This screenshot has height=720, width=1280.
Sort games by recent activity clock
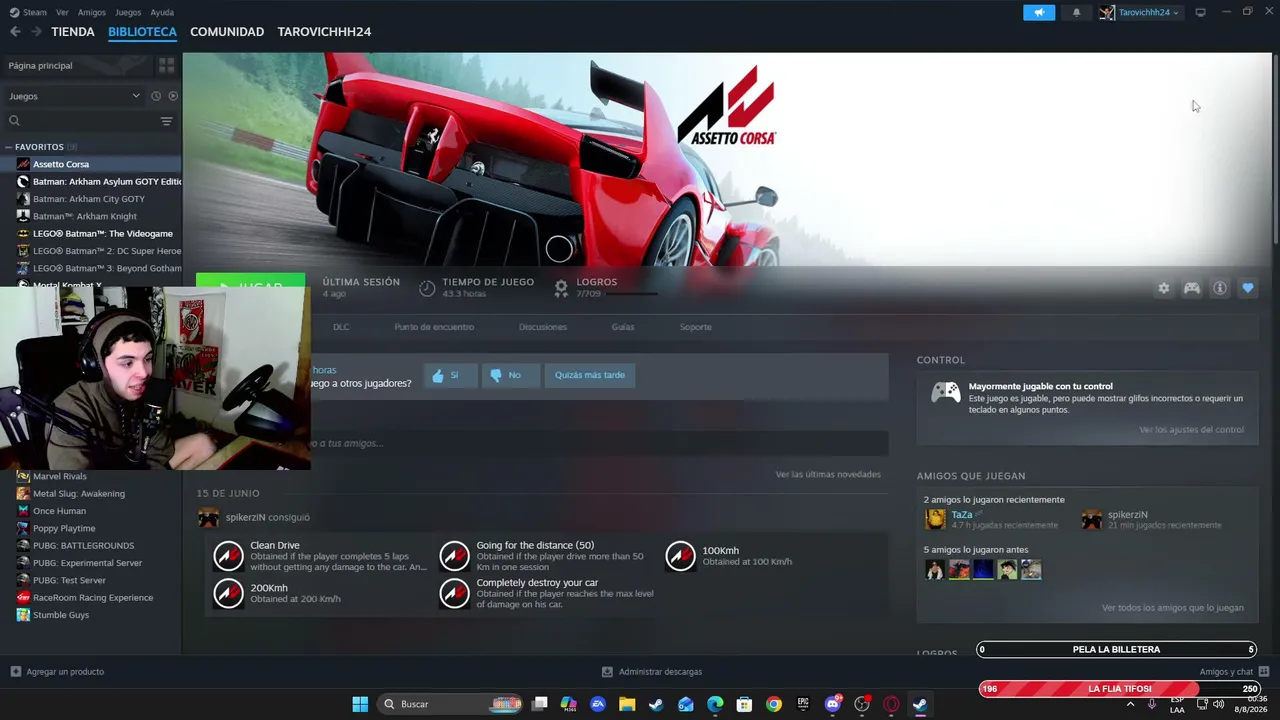pyautogui.click(x=156, y=96)
